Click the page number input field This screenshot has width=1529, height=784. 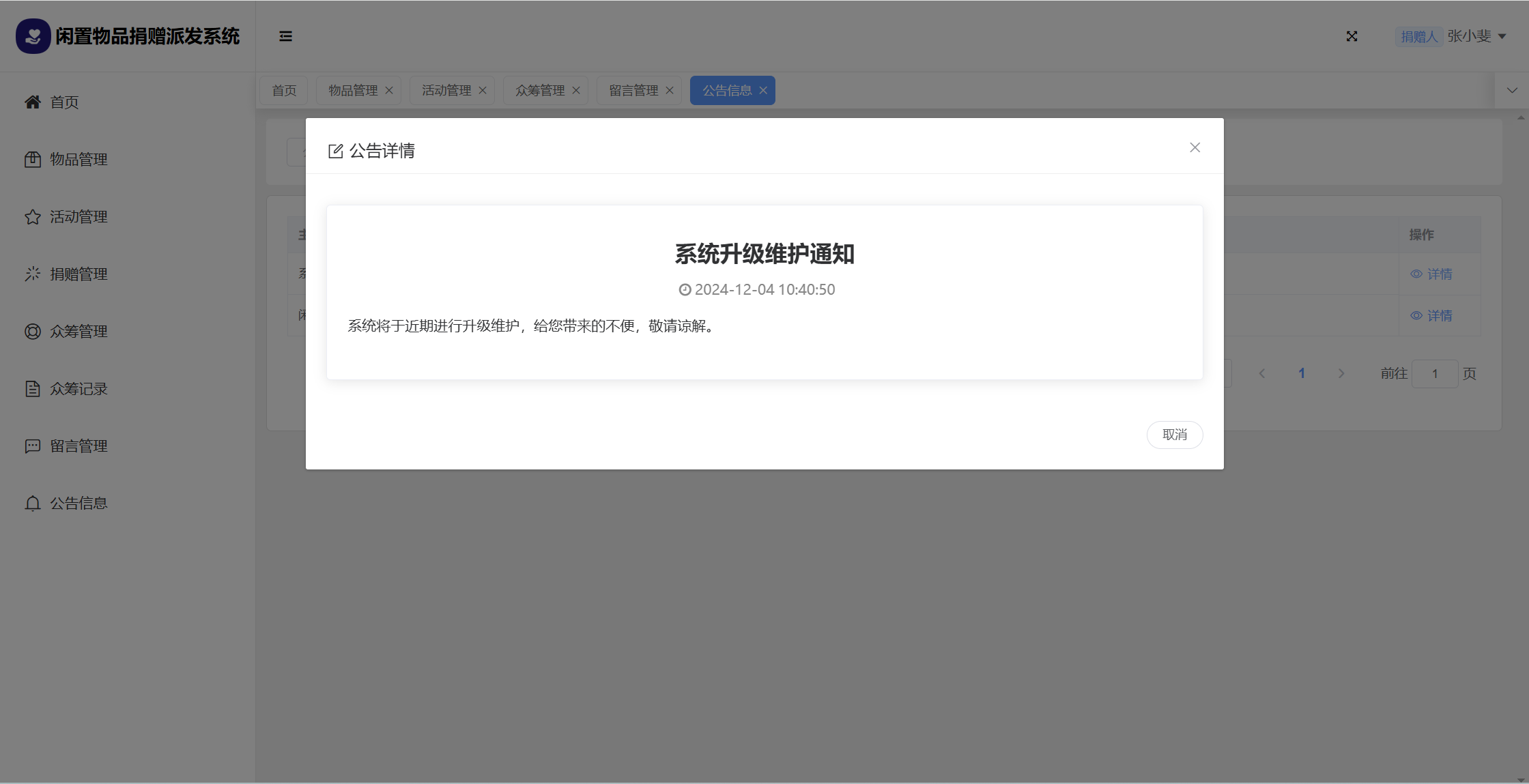(x=1435, y=374)
